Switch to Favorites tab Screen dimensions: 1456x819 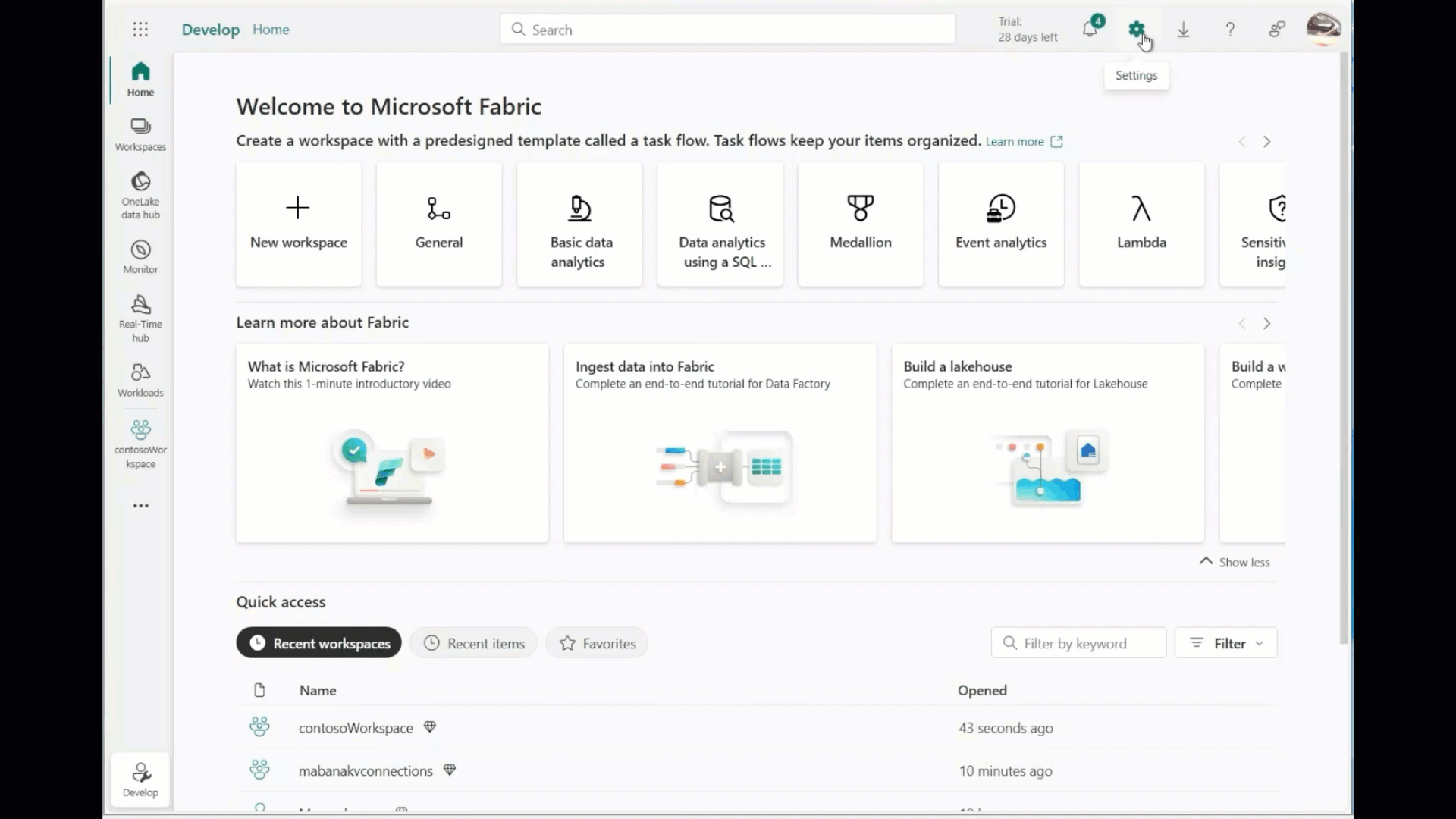tap(597, 643)
